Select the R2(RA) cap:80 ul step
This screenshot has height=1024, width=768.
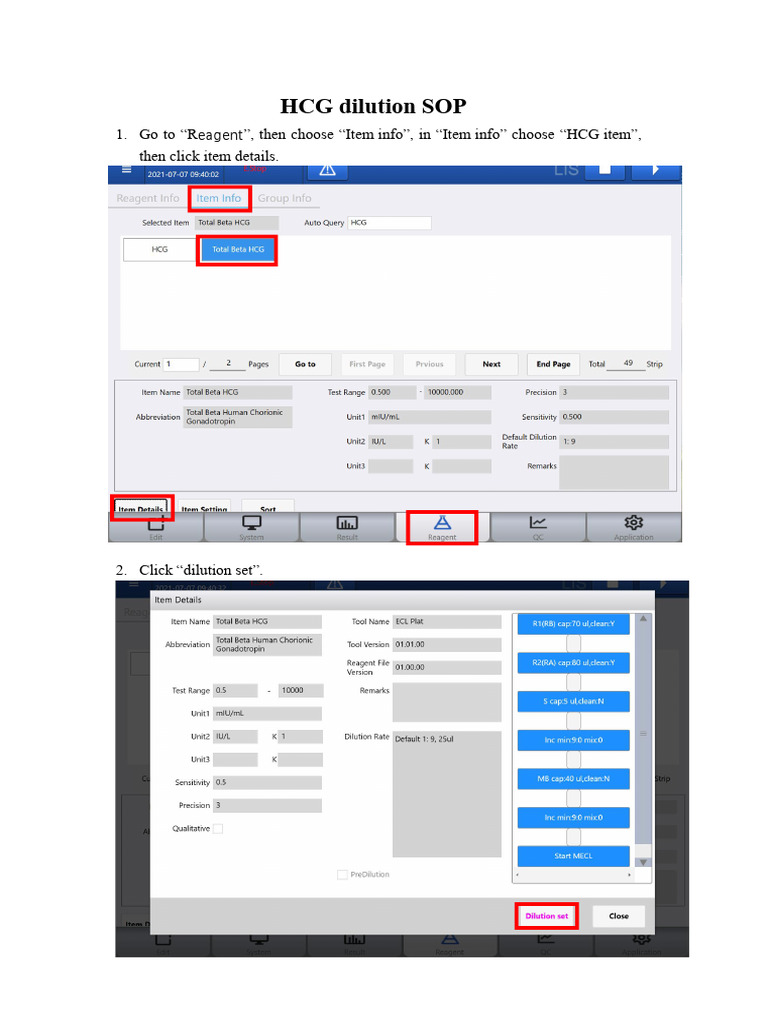coord(573,663)
